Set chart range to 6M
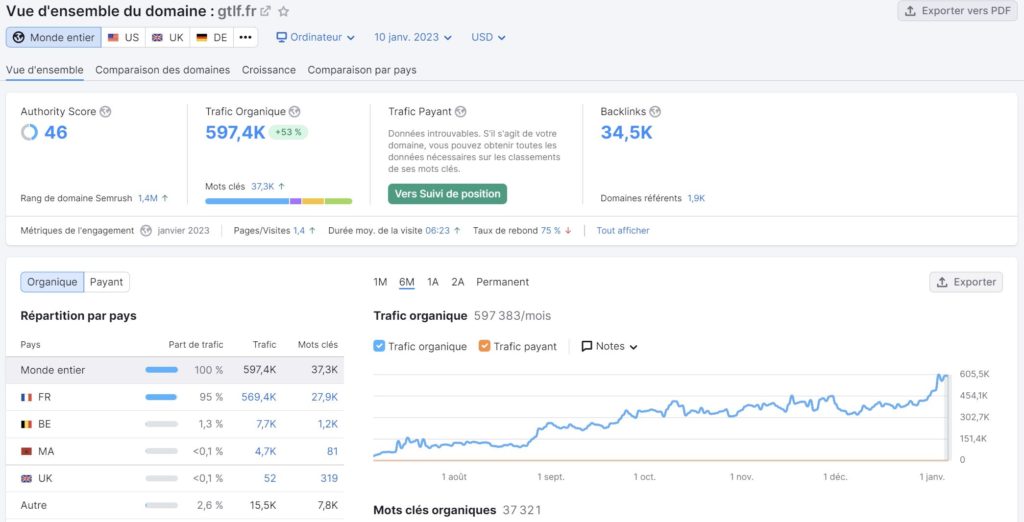Screen dimensions: 1024x522 (x=407, y=282)
